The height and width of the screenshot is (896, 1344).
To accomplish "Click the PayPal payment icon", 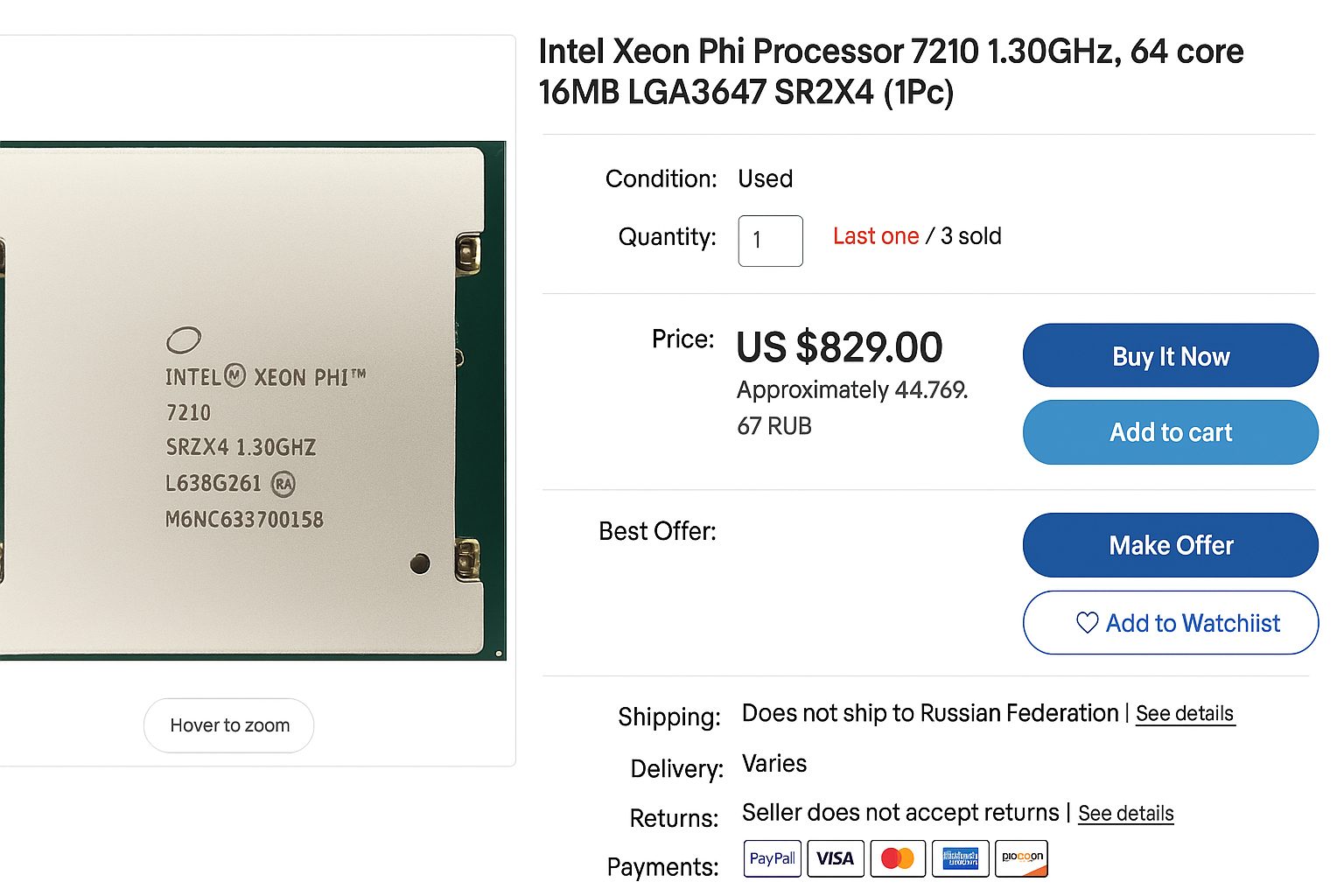I will pyautogui.click(x=773, y=858).
